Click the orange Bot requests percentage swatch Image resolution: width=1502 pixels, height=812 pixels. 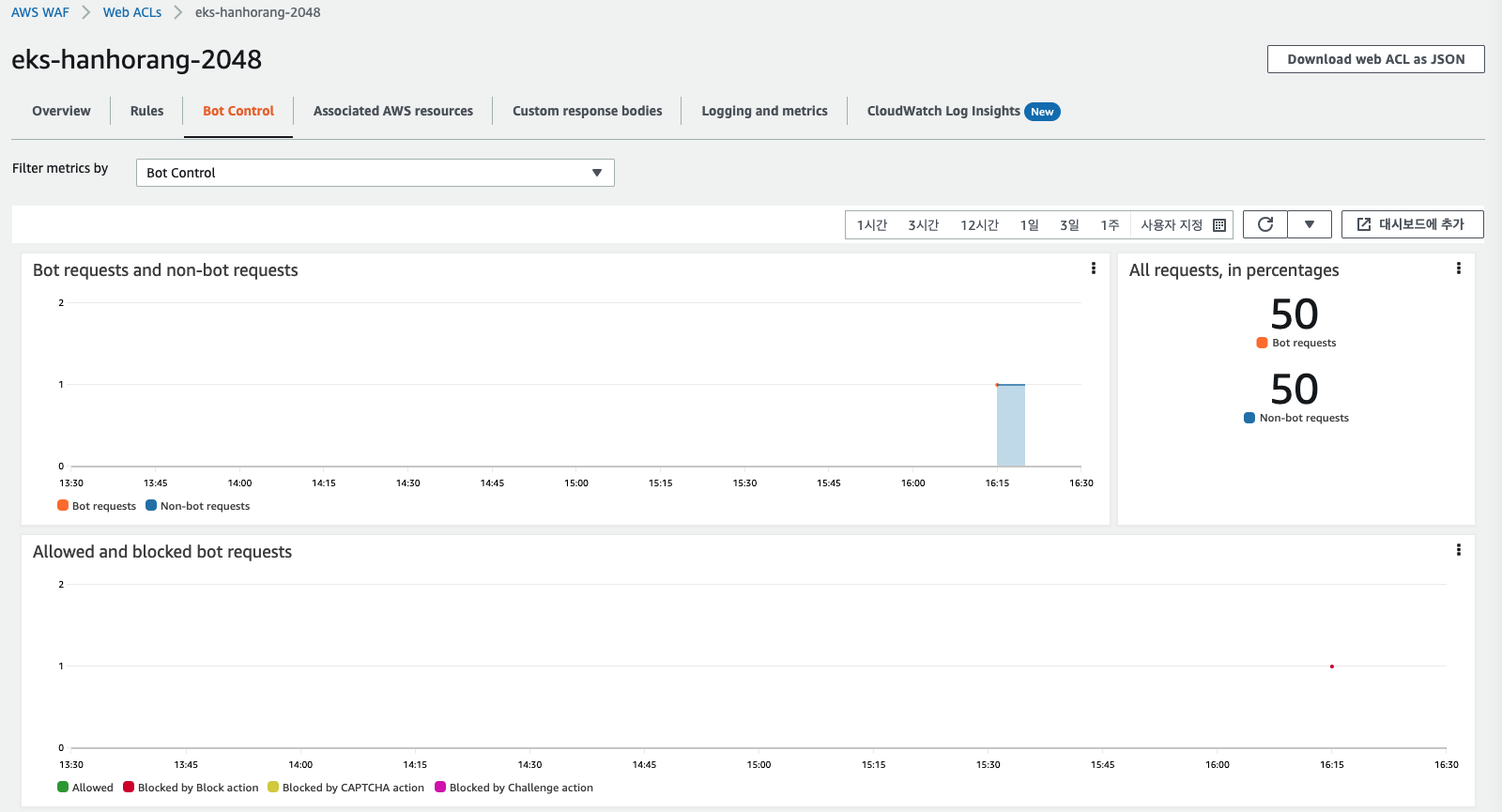(1262, 343)
